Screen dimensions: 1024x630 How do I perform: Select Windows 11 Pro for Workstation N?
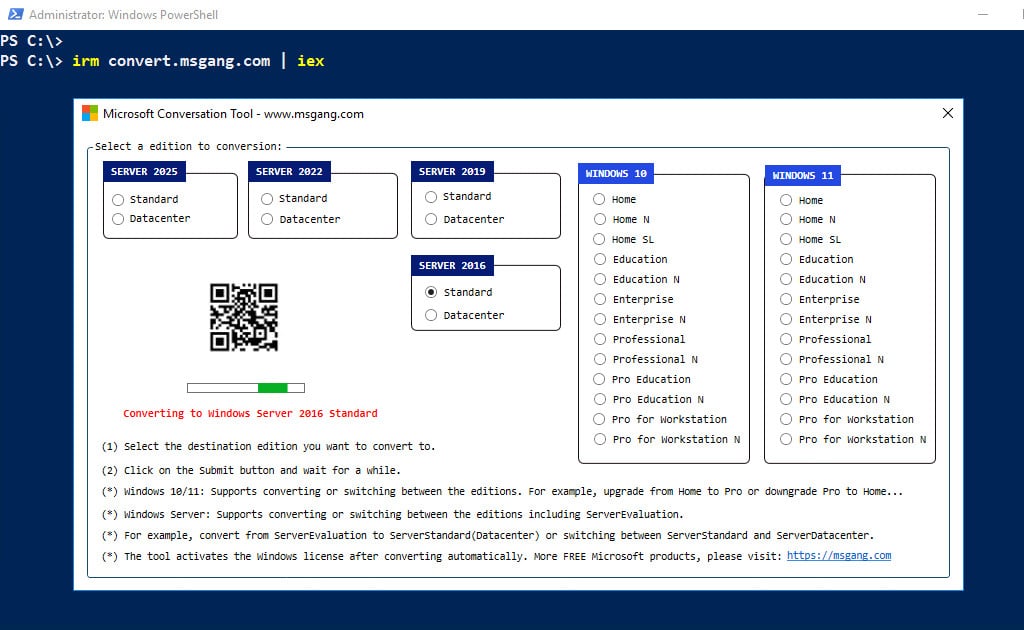point(786,439)
